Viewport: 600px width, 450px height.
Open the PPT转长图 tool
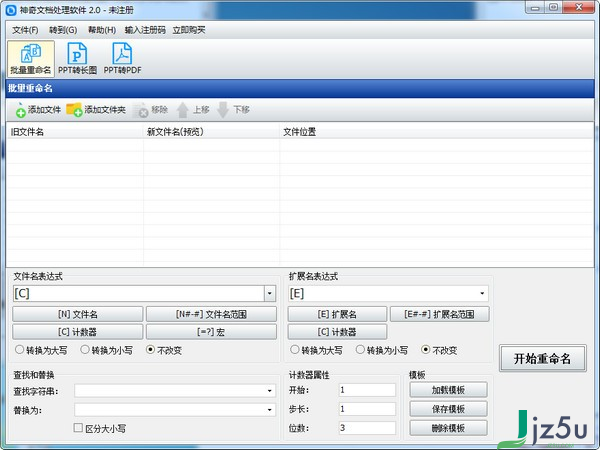pos(77,59)
